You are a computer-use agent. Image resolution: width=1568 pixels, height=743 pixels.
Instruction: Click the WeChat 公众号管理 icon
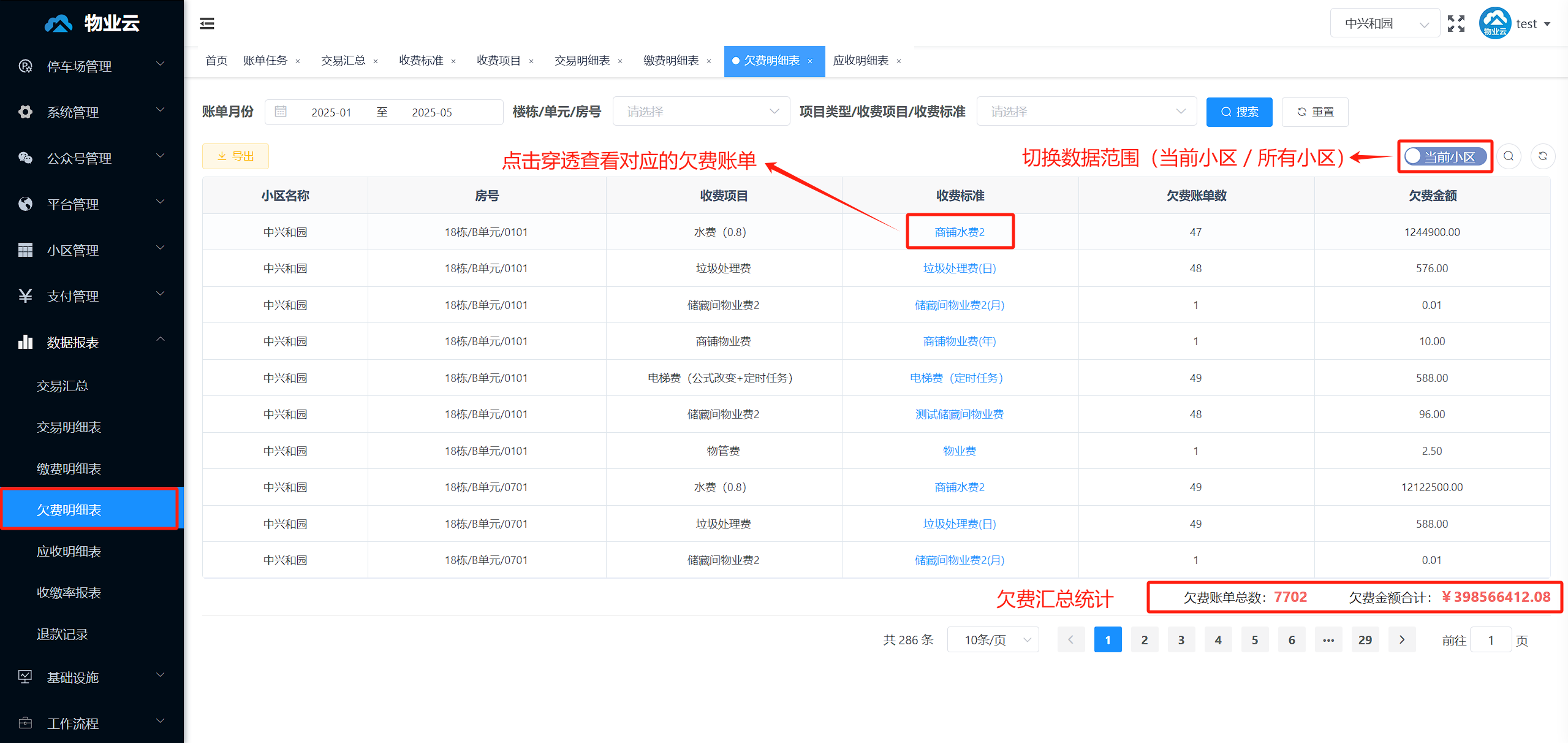click(25, 158)
